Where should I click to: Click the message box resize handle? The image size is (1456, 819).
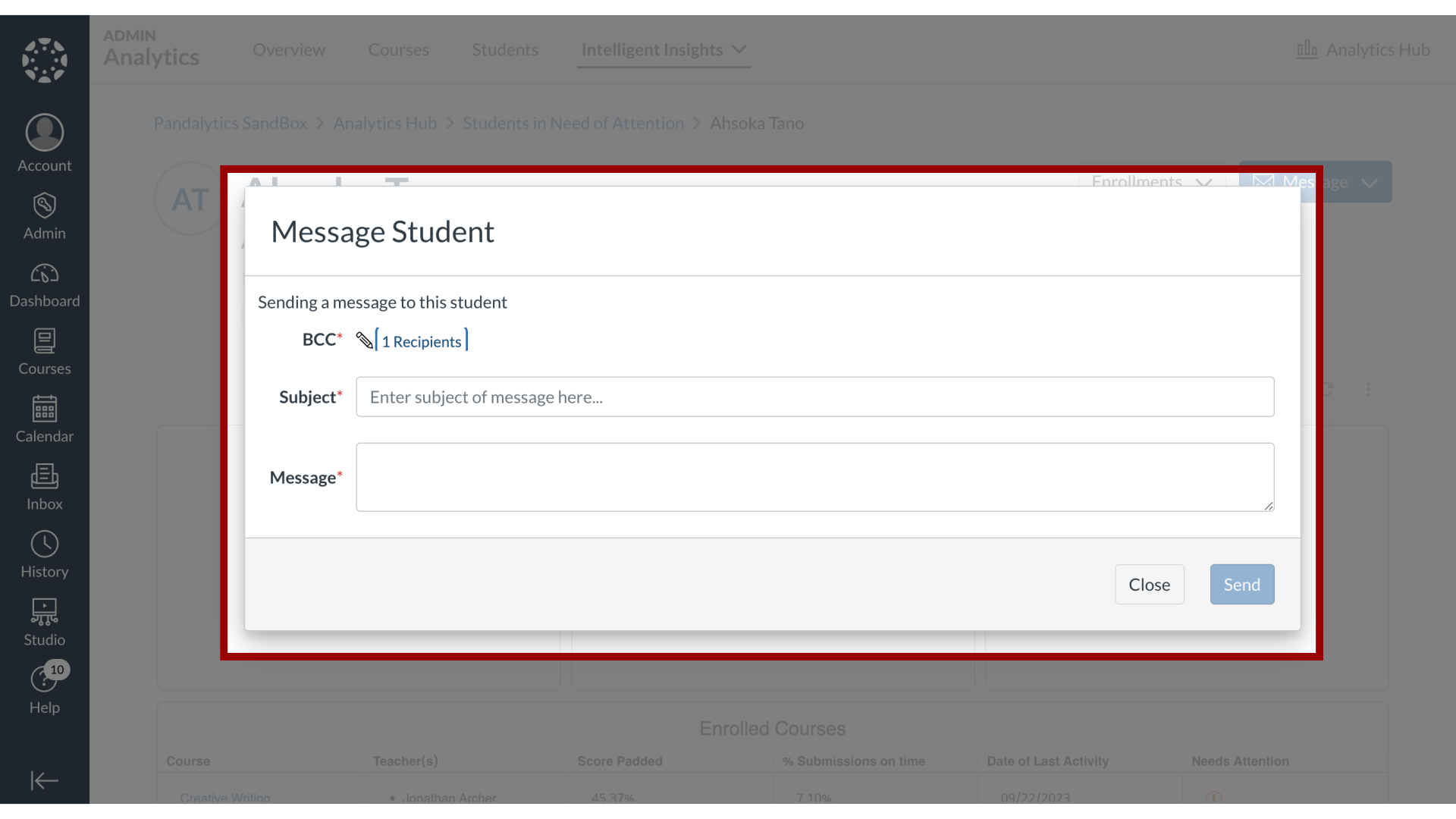(x=1269, y=506)
